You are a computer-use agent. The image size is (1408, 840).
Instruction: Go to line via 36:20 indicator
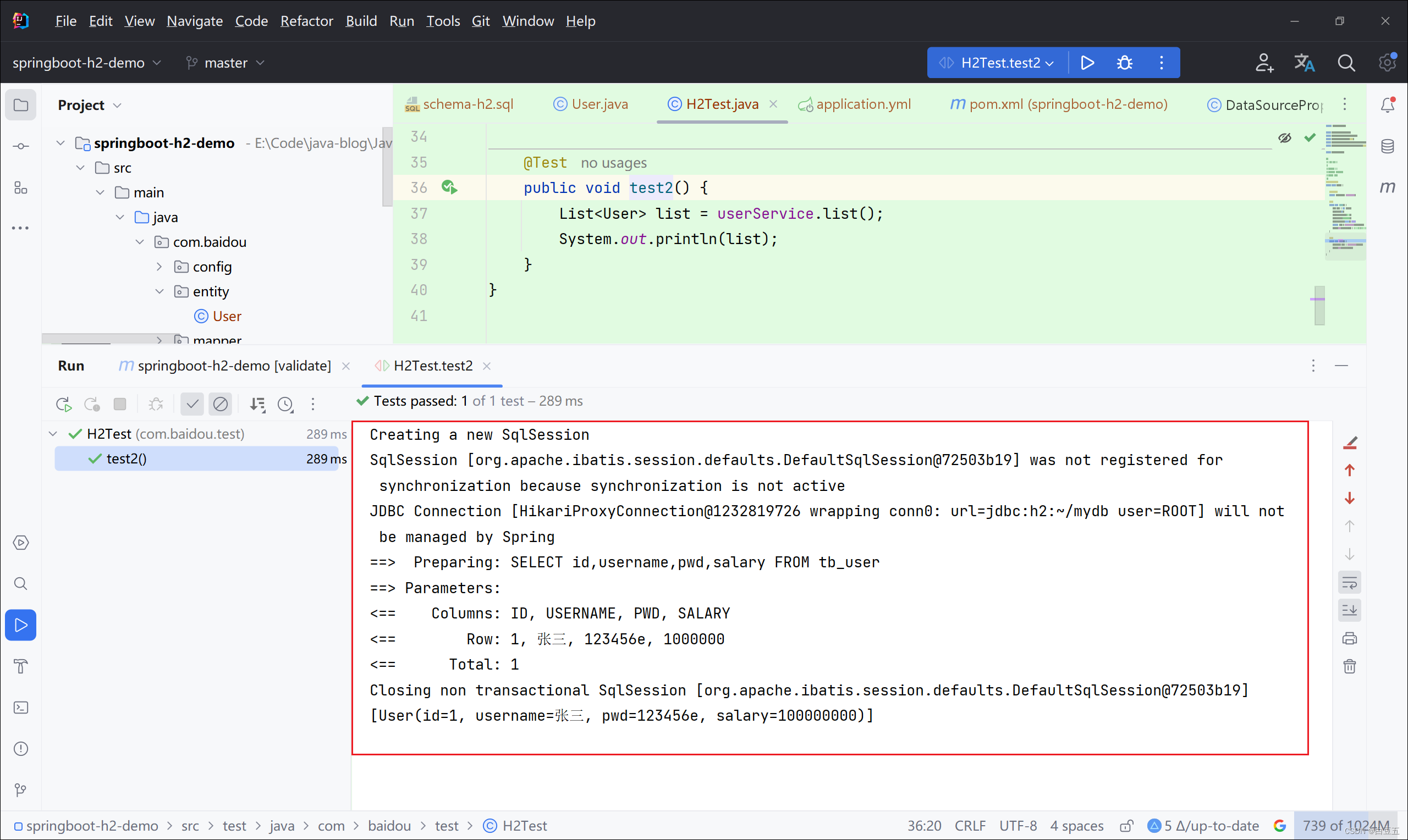click(924, 826)
